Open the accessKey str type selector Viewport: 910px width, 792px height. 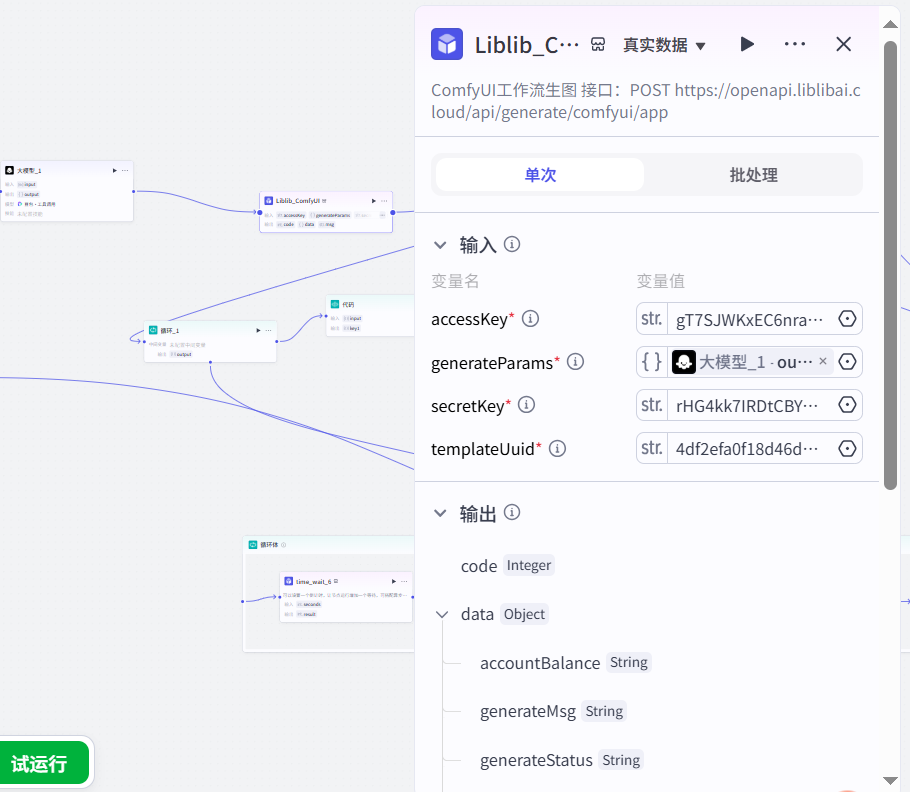pos(651,319)
